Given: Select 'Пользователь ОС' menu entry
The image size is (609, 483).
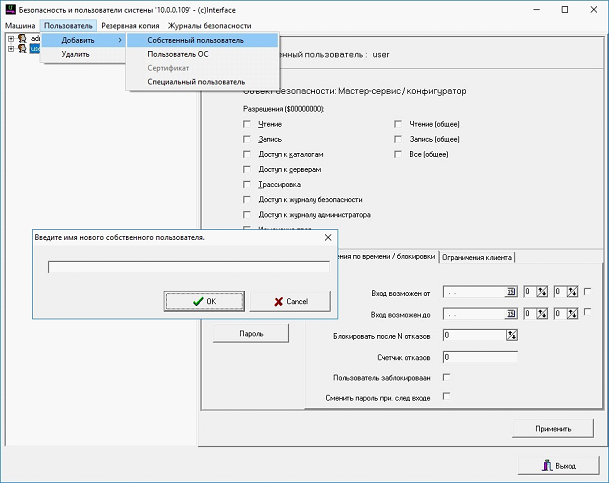Looking at the screenshot, I should click(177, 54).
